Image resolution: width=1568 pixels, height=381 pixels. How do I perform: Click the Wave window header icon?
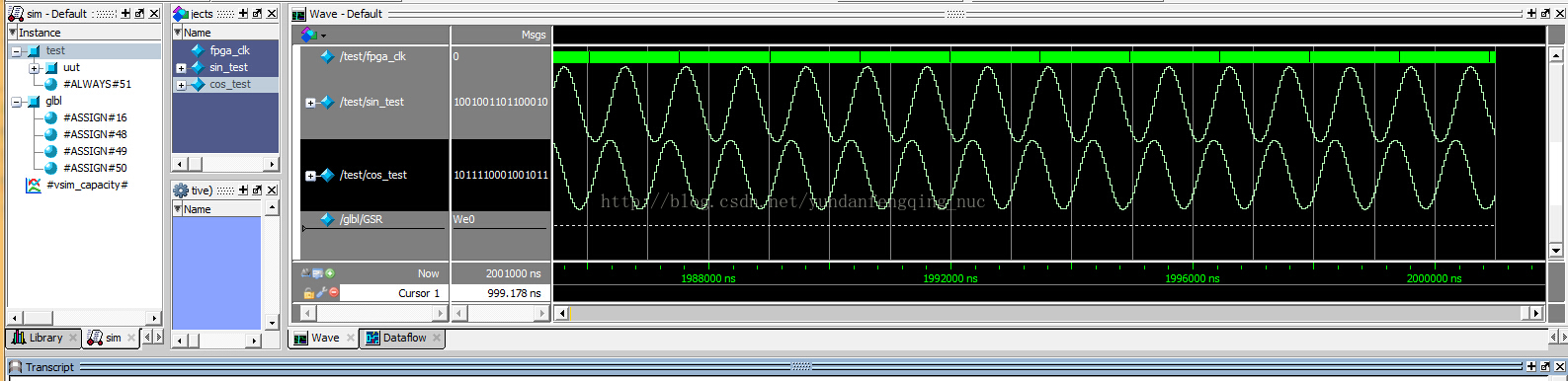coord(298,14)
